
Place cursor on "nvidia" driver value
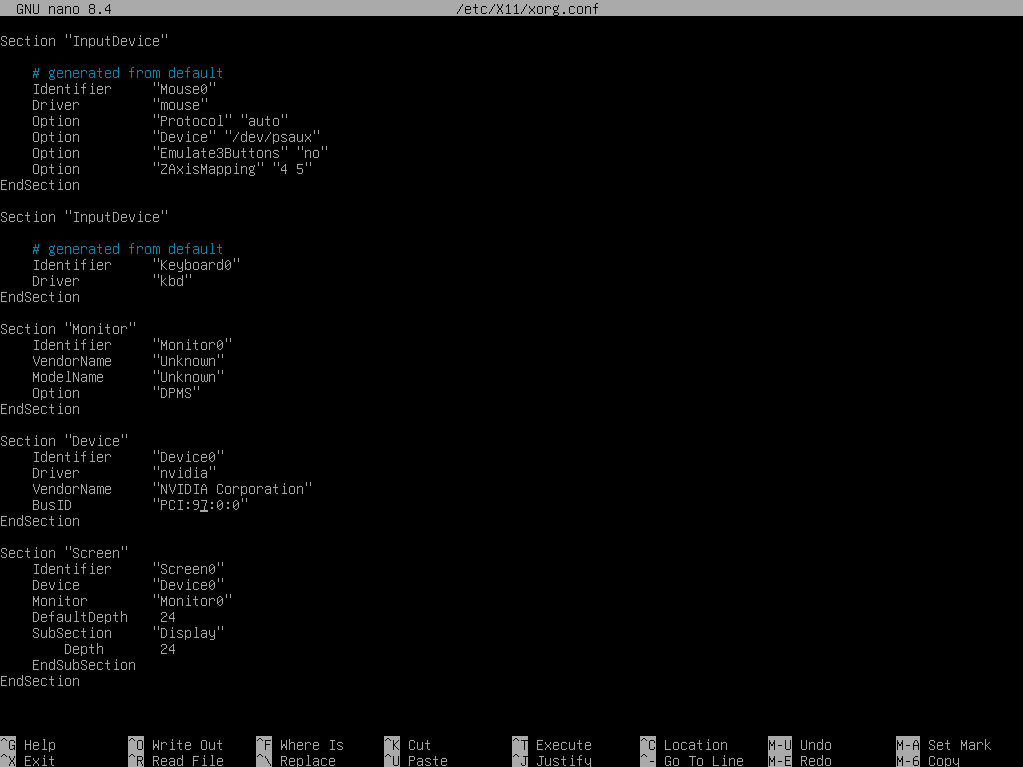pos(184,473)
